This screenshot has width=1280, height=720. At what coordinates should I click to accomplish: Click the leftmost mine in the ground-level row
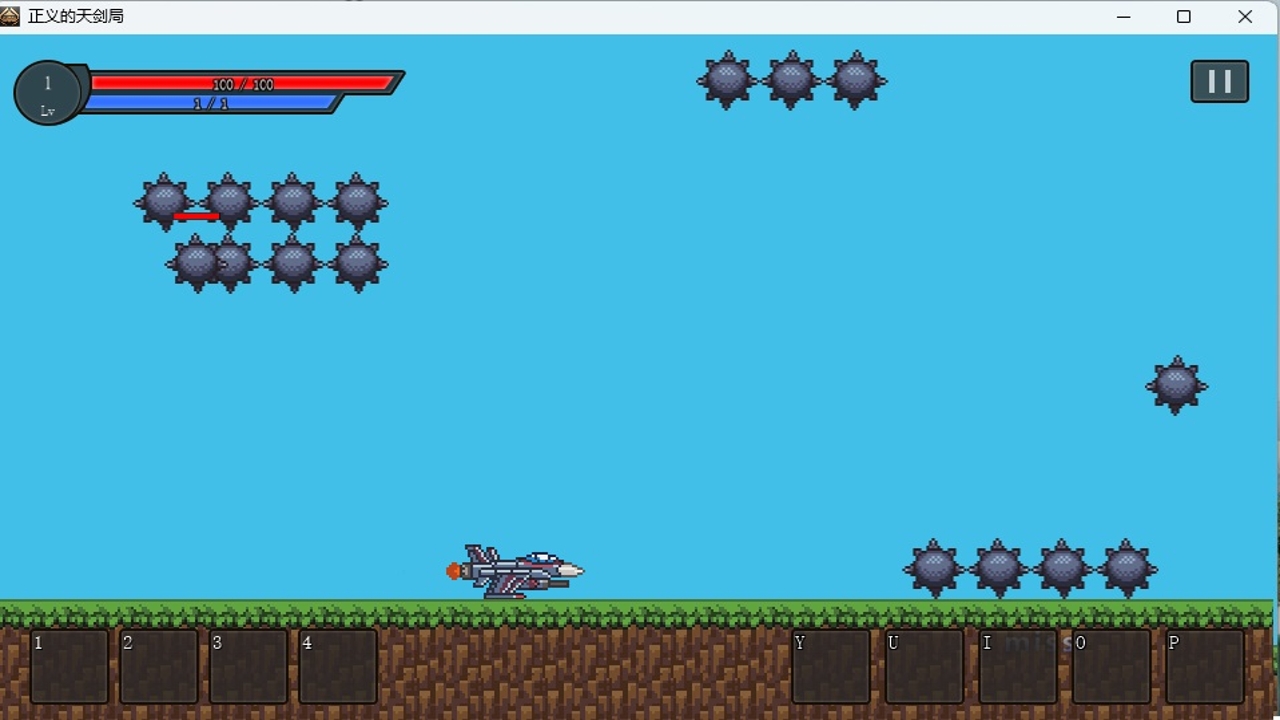pyautogui.click(x=934, y=568)
